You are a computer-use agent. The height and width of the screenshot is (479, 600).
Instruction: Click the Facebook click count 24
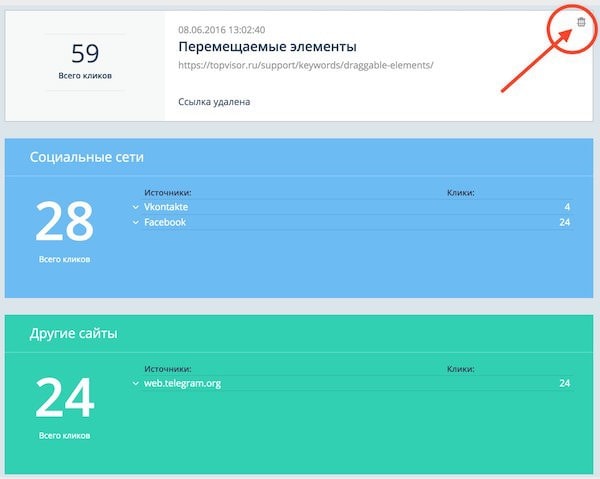pos(564,222)
